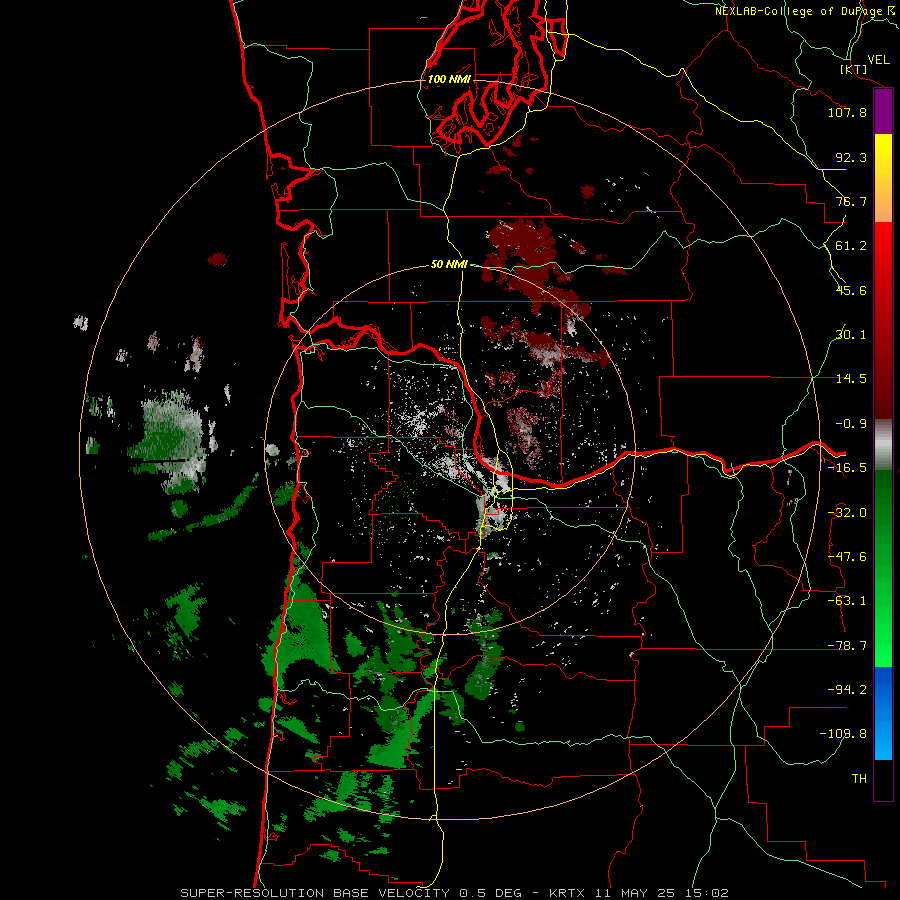900x900 pixels.
Task: Select the -32.0 velocity scale label
Action: coord(847,513)
